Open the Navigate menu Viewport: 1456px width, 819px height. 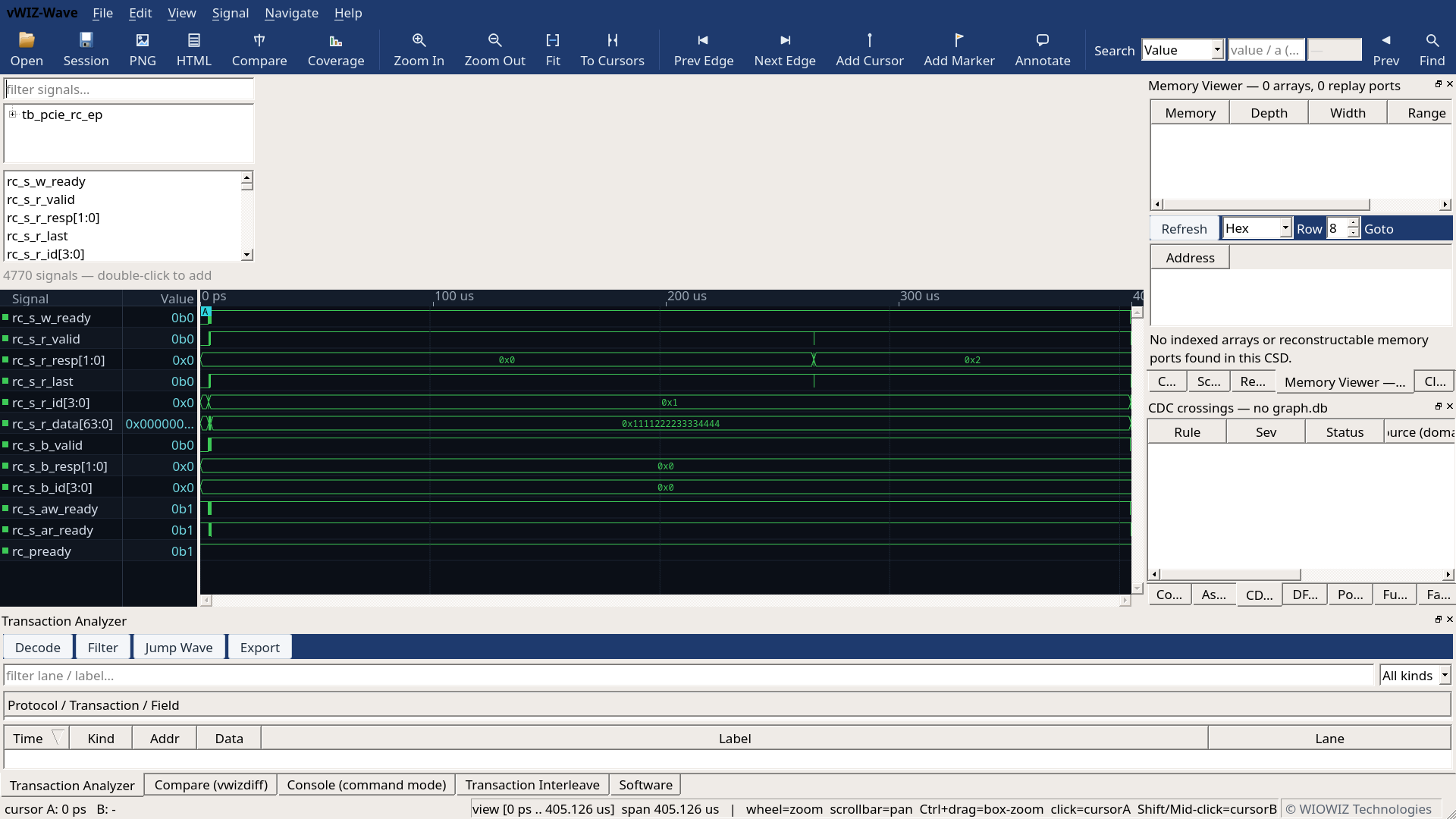291,13
